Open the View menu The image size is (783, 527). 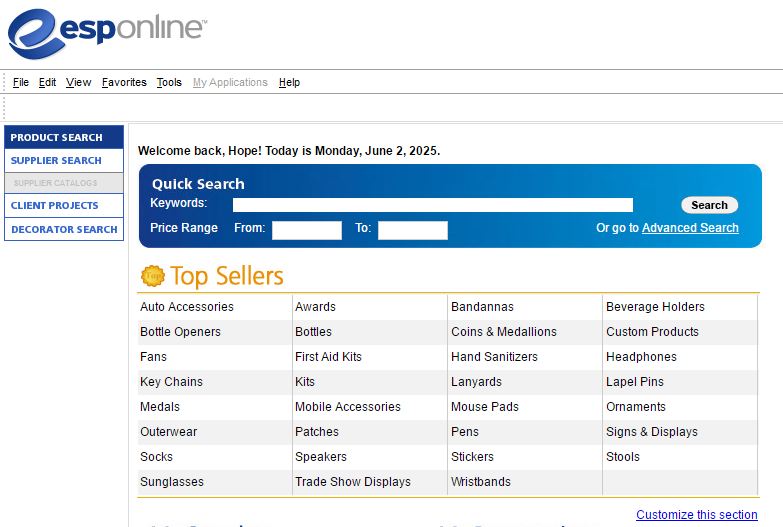[x=78, y=82]
